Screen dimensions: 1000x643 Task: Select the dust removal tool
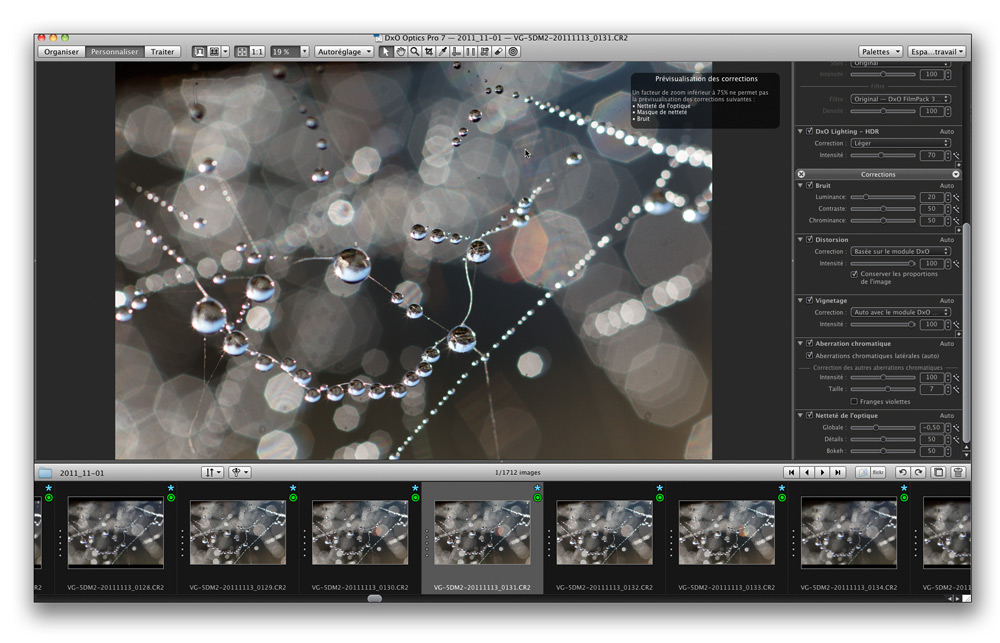pos(499,52)
